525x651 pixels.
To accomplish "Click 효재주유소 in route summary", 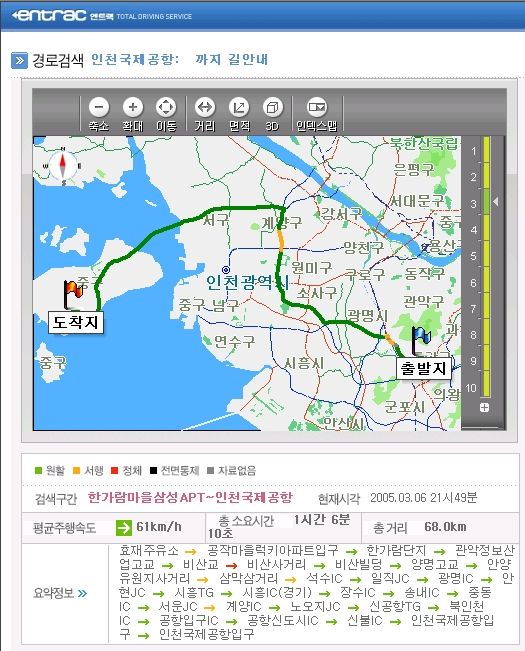I will pos(149,551).
